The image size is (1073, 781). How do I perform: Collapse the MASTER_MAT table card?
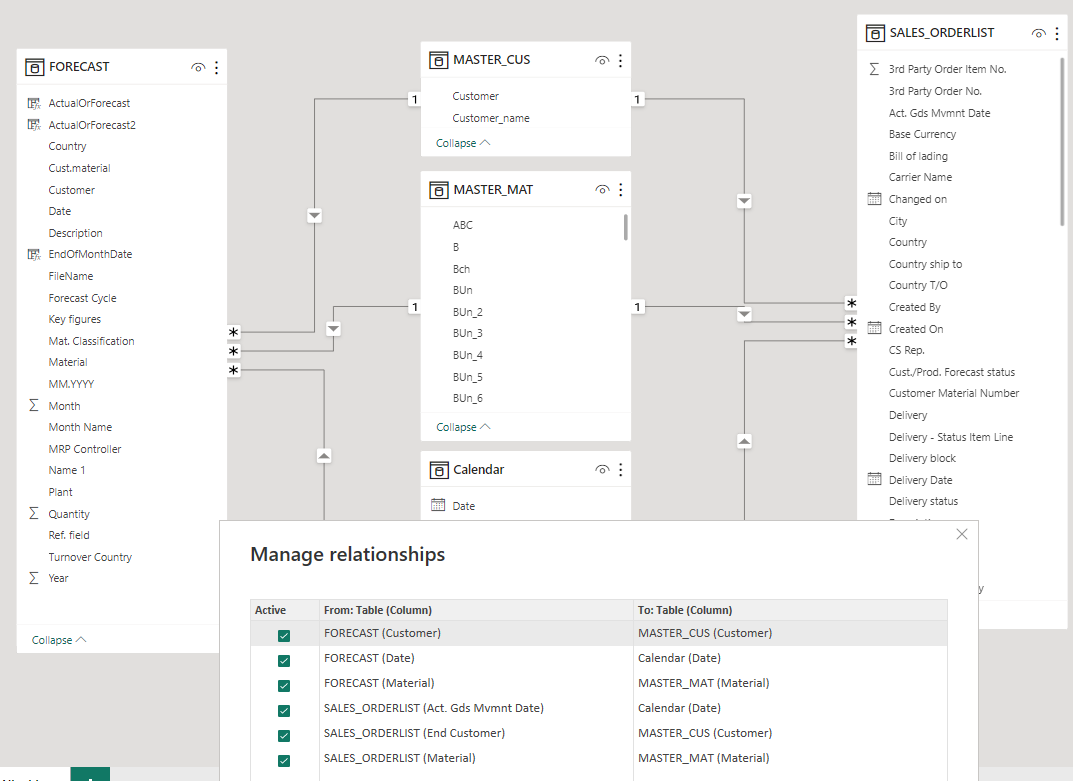tap(463, 427)
